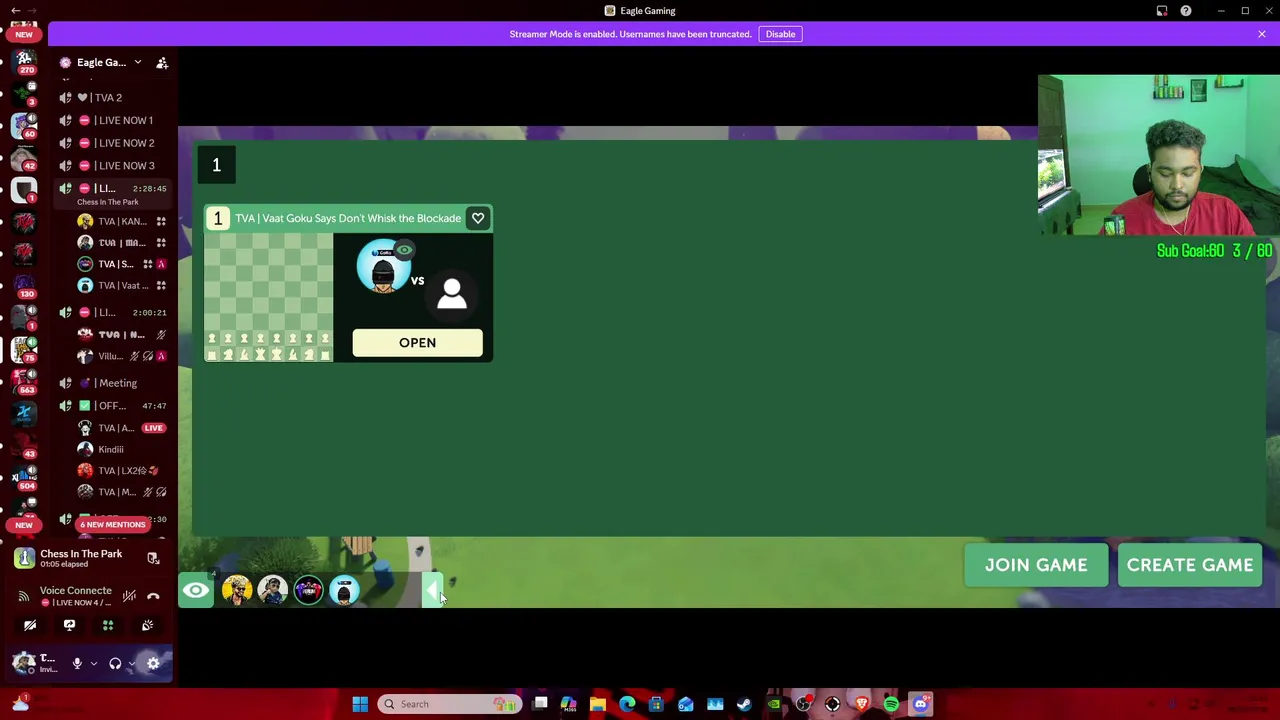Open Brave browser from the taskbar

pos(862,704)
